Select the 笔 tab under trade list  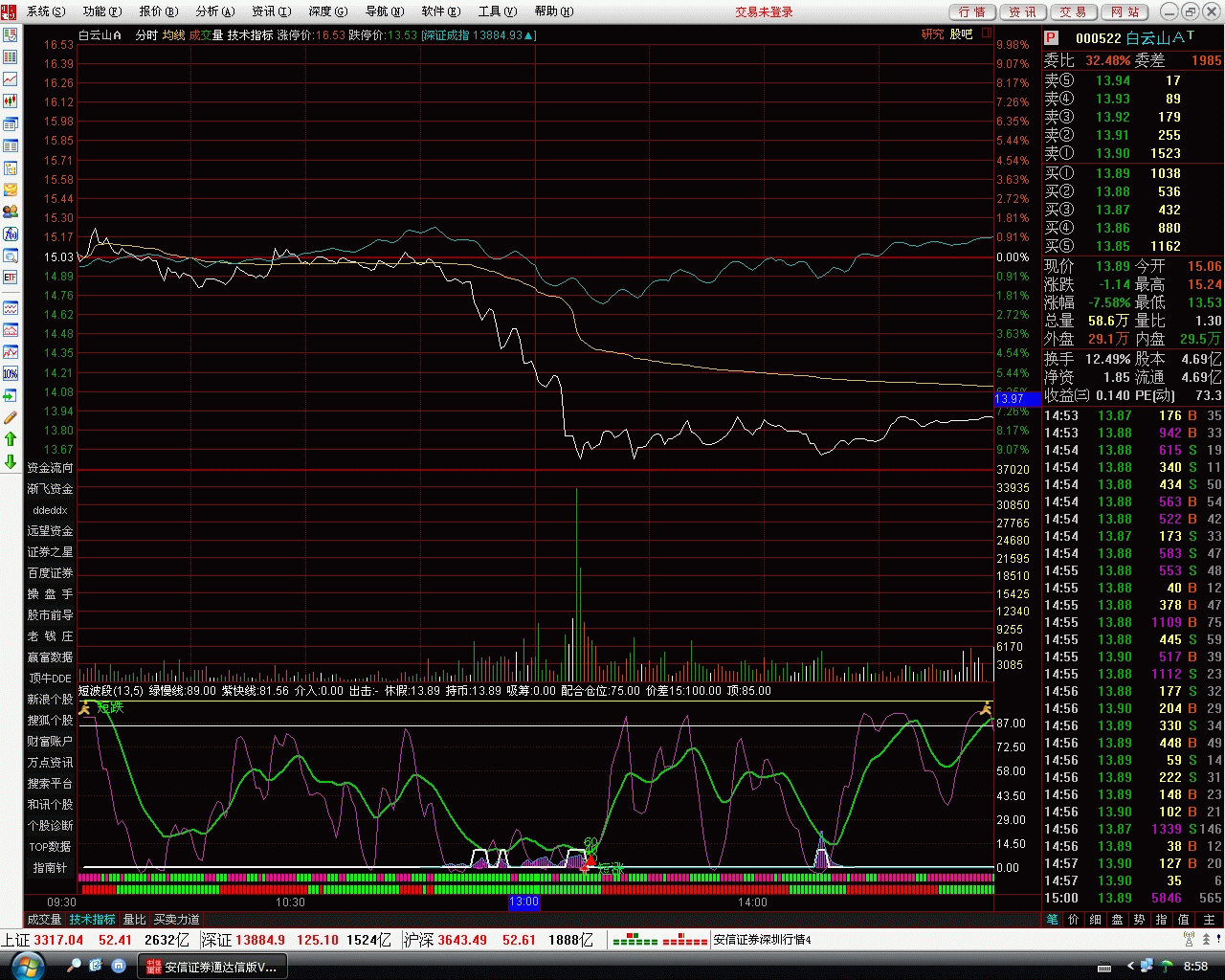coord(1053,920)
